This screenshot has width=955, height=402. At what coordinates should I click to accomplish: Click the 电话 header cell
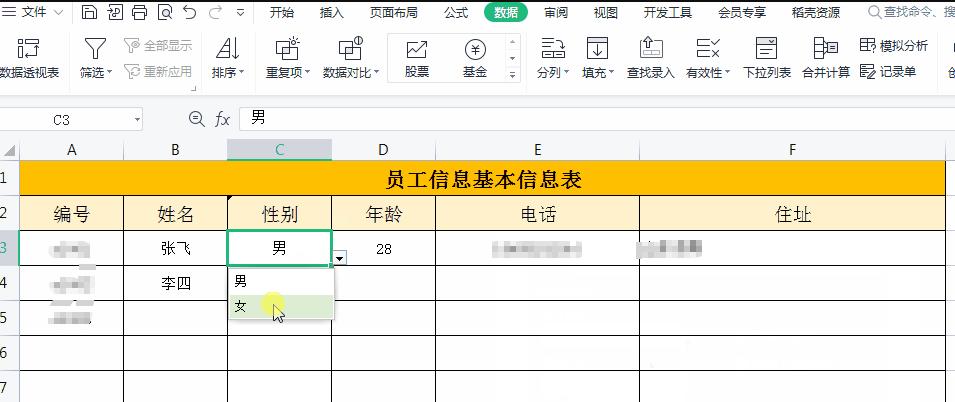point(538,214)
